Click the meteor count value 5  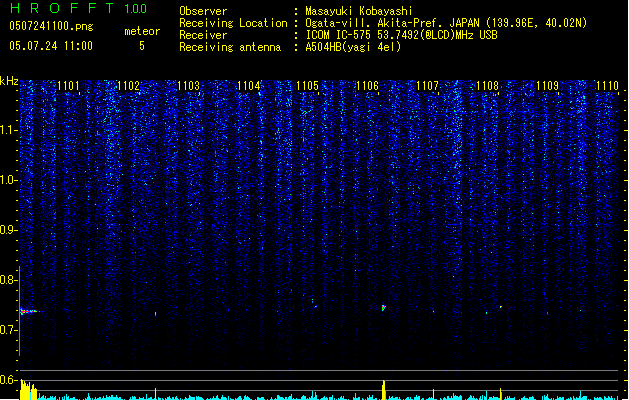142,46
